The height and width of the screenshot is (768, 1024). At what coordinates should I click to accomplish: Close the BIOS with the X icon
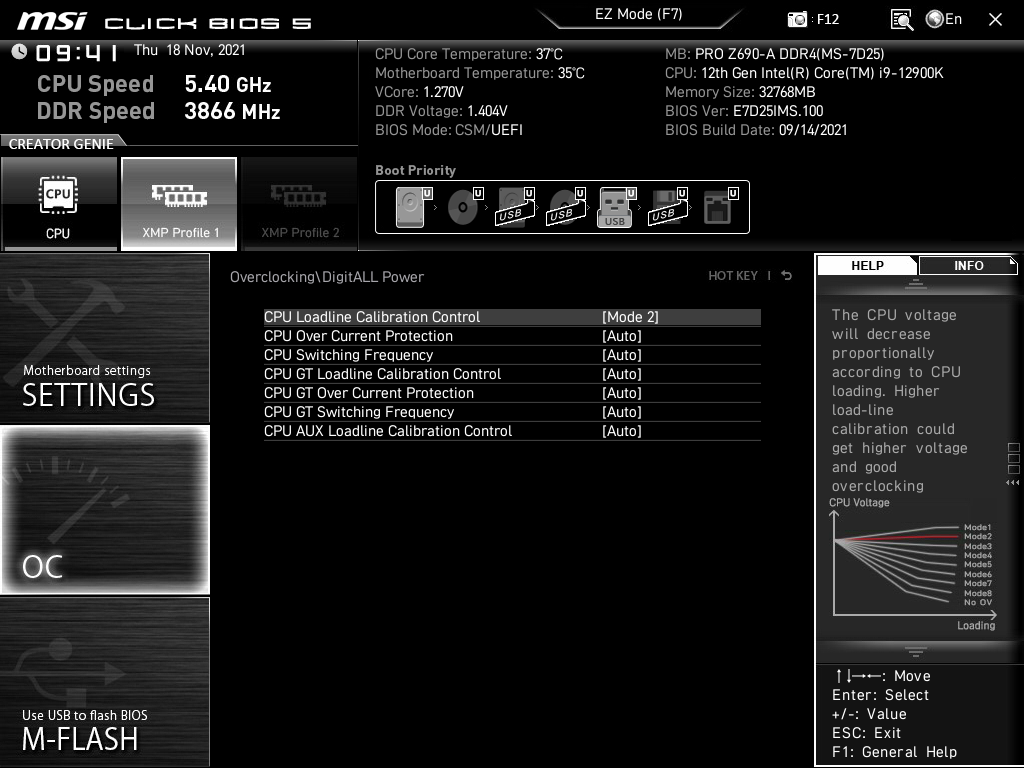[x=995, y=20]
